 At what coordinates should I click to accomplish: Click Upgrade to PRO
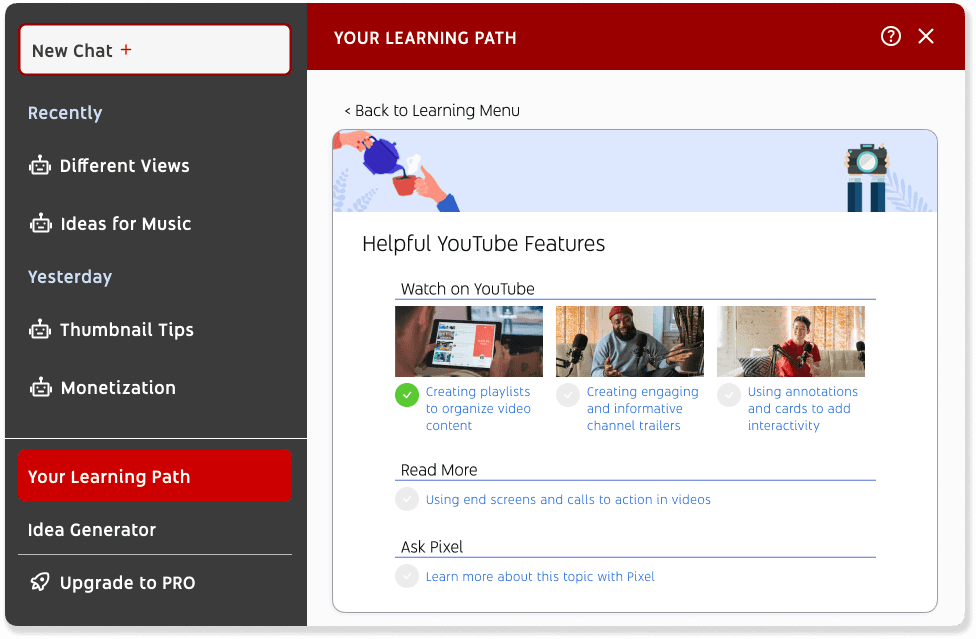click(128, 583)
